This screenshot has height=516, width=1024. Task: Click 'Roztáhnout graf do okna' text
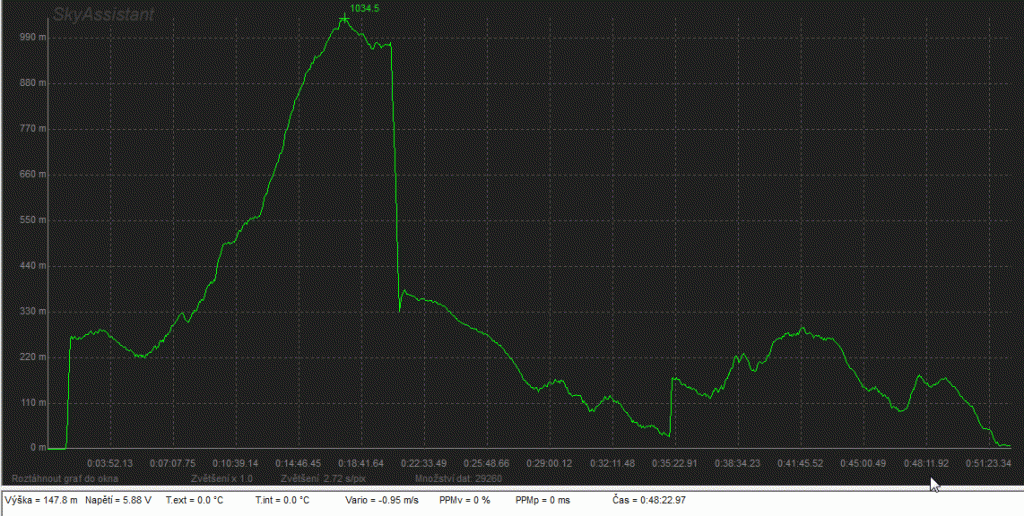pyautogui.click(x=65, y=478)
